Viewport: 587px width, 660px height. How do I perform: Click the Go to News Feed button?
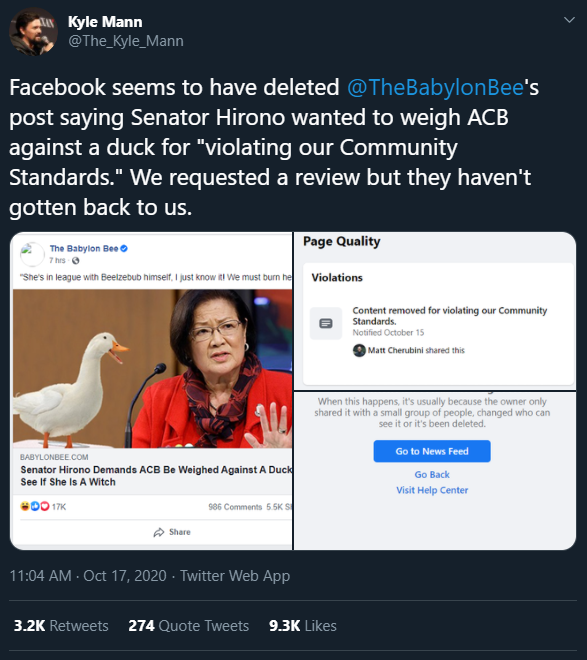(x=432, y=451)
